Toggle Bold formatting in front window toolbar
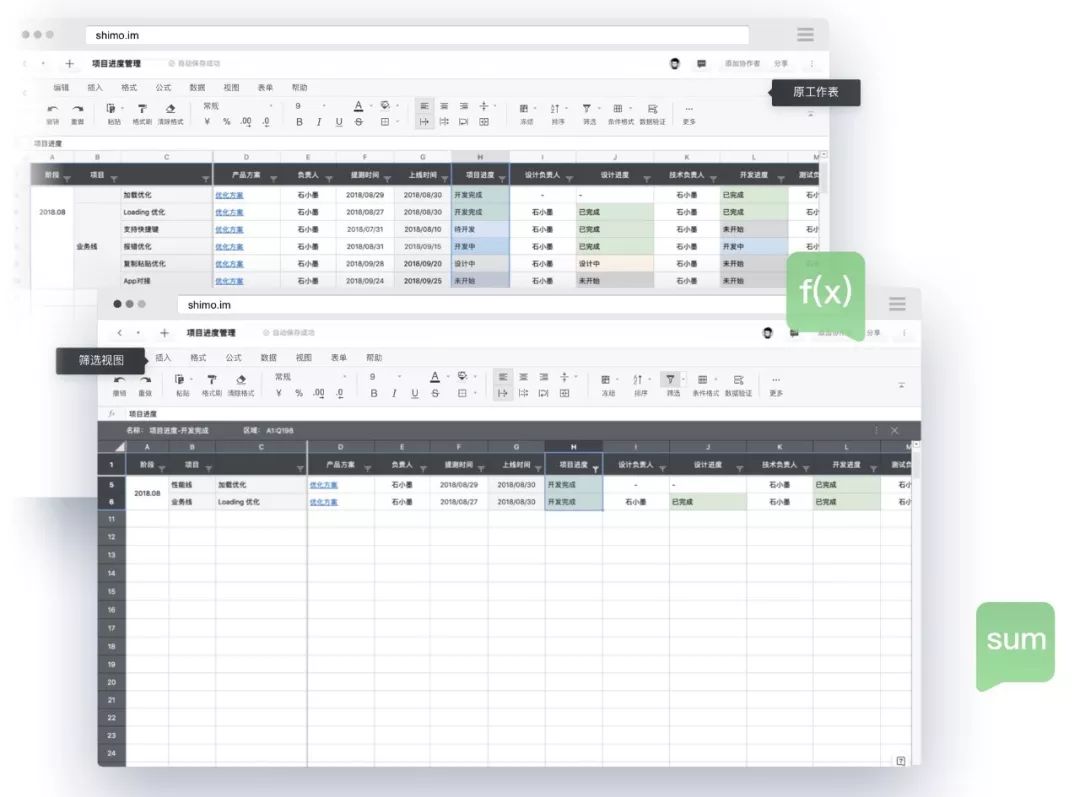 click(x=374, y=393)
